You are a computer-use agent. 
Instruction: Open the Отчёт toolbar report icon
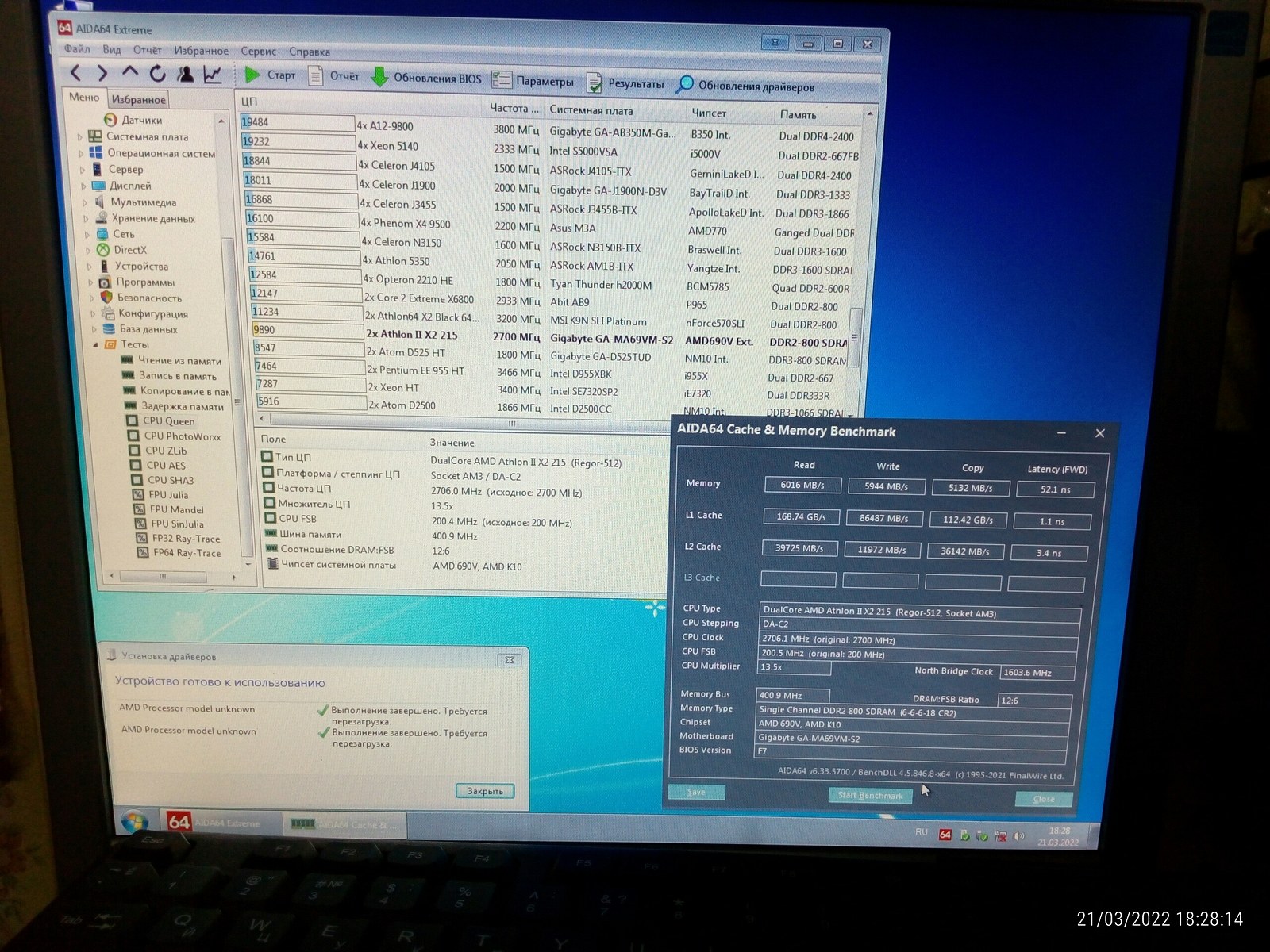click(x=333, y=76)
